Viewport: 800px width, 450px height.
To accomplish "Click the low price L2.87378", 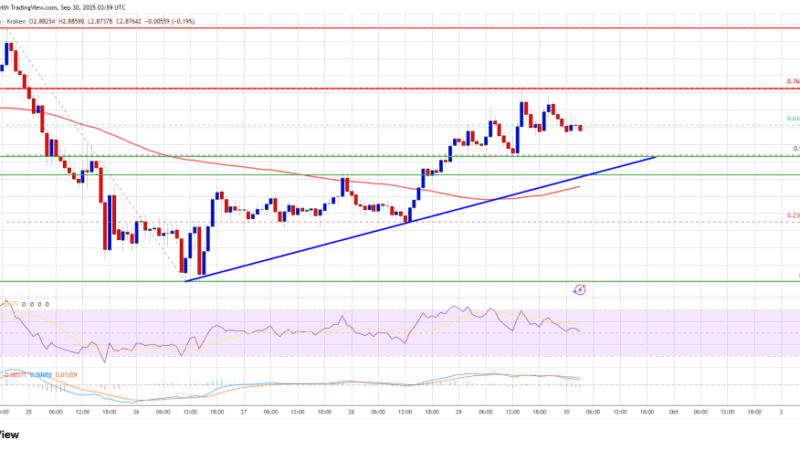I will 101,21.
